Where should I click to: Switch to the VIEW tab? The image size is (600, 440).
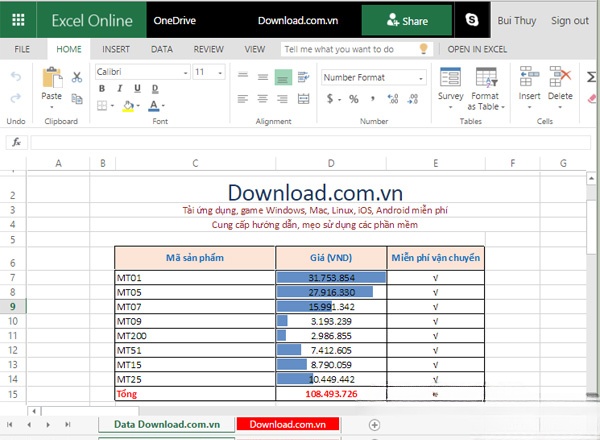pos(254,49)
